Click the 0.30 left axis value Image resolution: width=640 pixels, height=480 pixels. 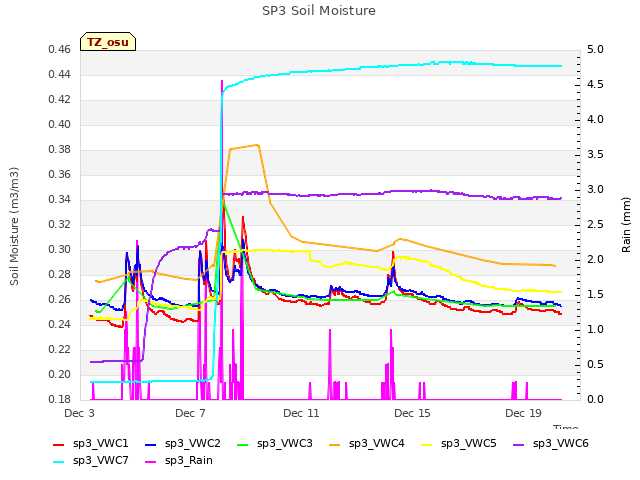pos(60,250)
